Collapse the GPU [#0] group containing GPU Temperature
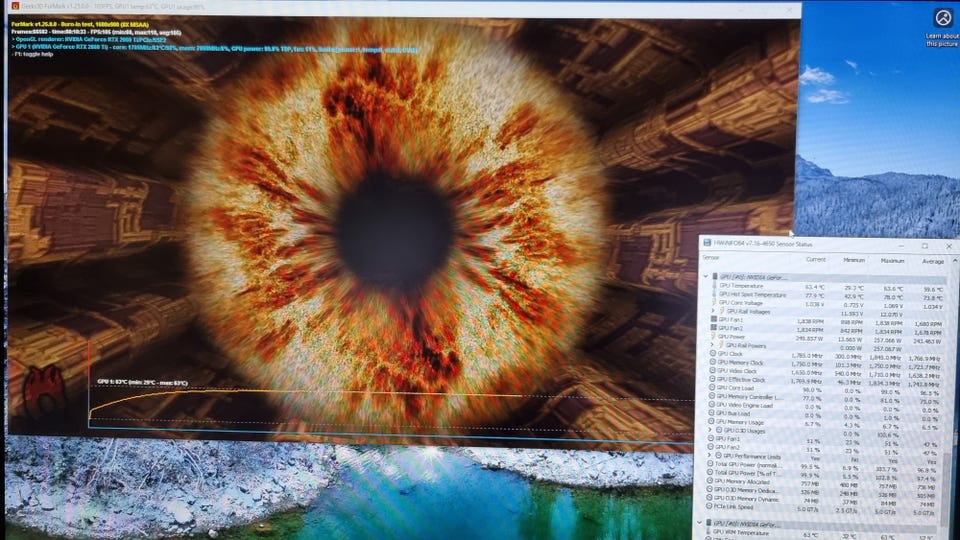Viewport: 960px width, 540px height. pyautogui.click(x=705, y=276)
